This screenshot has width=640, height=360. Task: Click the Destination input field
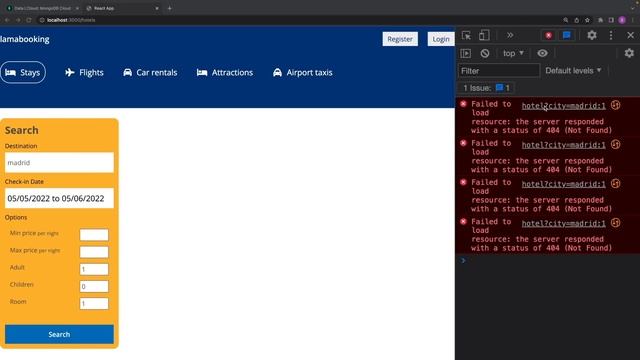click(59, 162)
